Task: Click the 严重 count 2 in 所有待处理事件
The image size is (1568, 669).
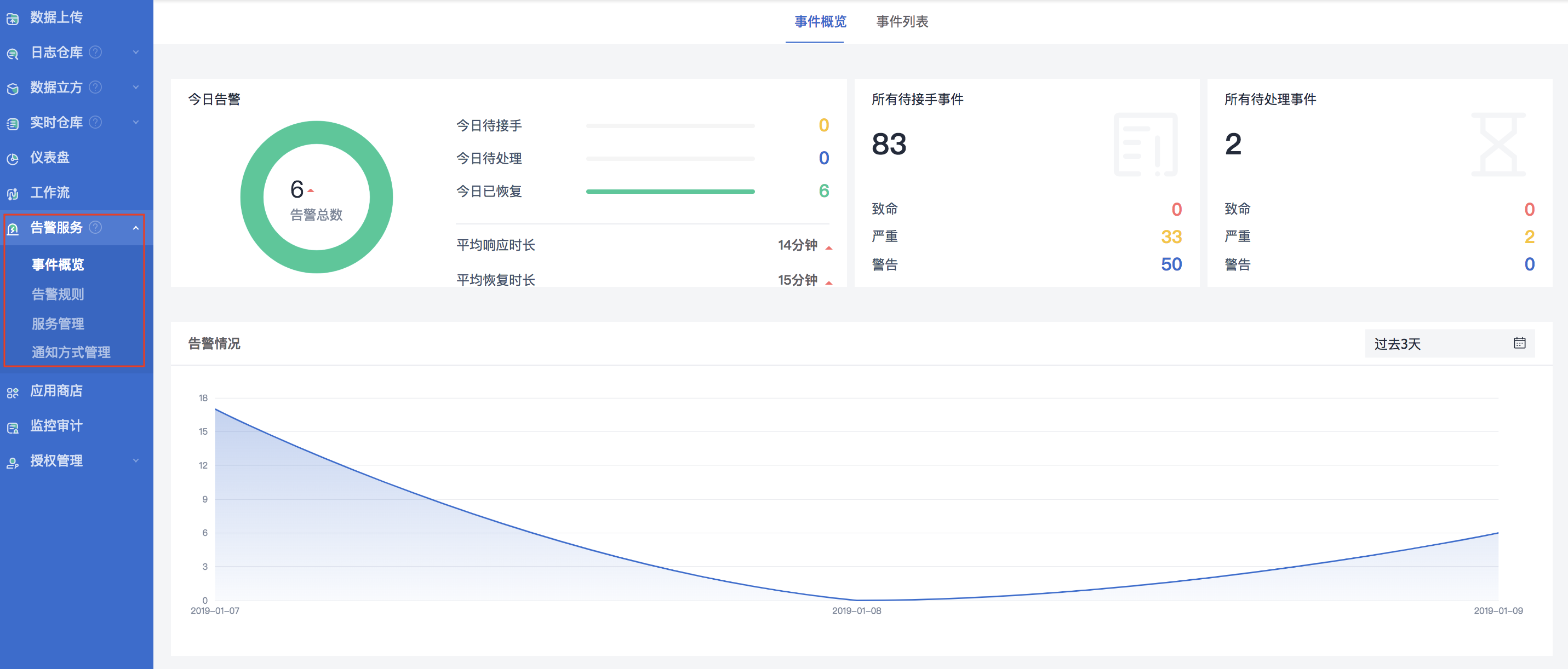Action: pos(1529,237)
